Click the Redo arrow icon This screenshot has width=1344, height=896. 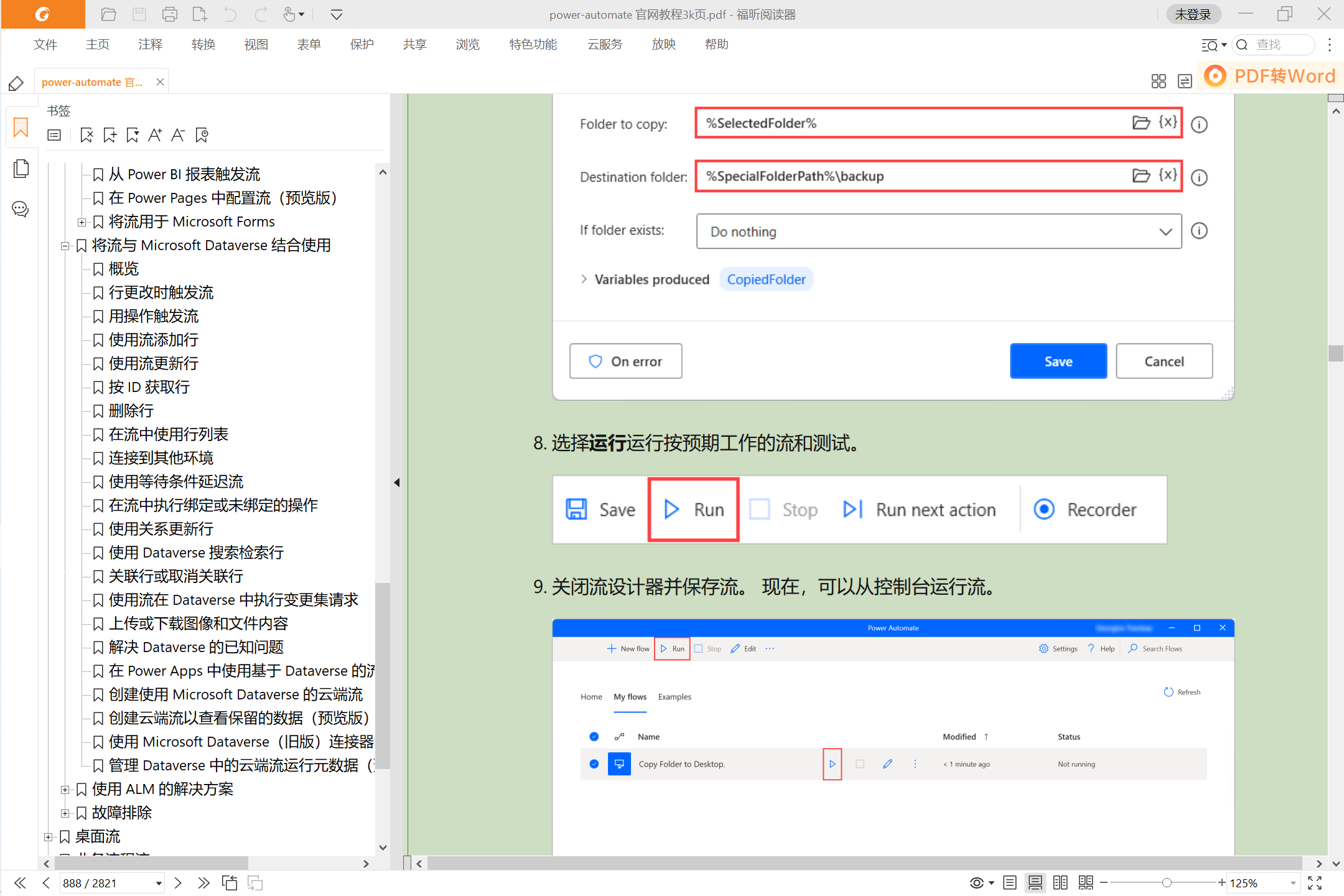(x=261, y=14)
